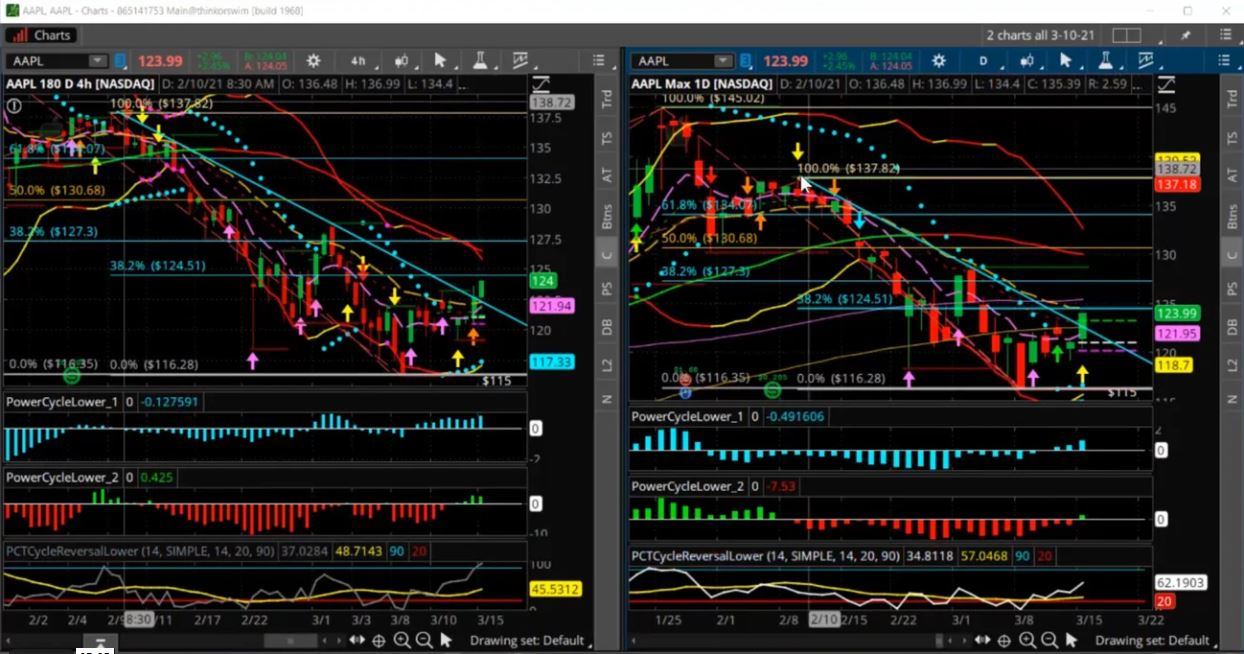The height and width of the screenshot is (654, 1244).
Task: Open the DB side tab on right chart
Action: [1232, 327]
